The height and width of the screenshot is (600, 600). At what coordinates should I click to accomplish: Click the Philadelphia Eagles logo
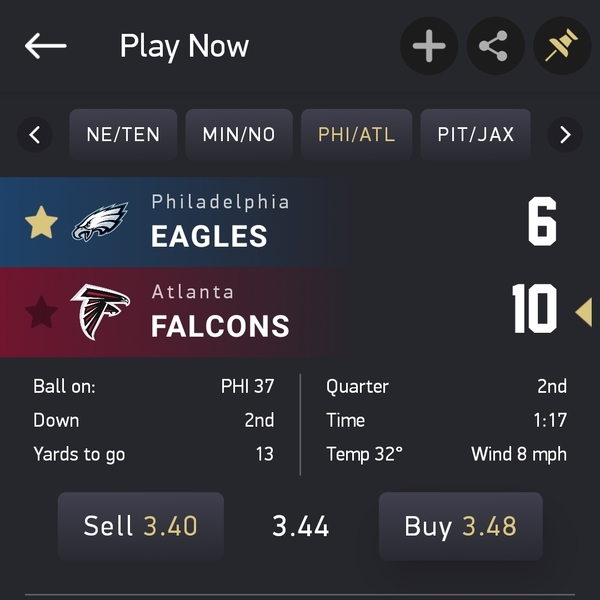[100, 223]
